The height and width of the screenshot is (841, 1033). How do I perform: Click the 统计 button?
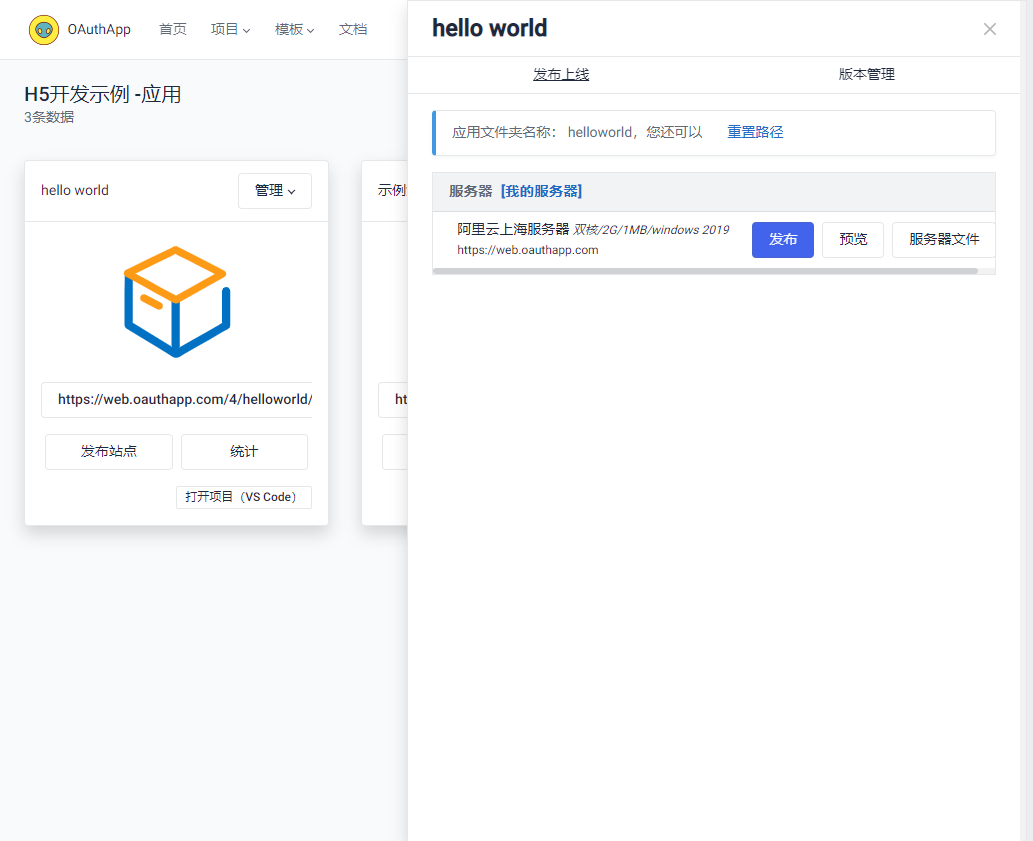243,451
